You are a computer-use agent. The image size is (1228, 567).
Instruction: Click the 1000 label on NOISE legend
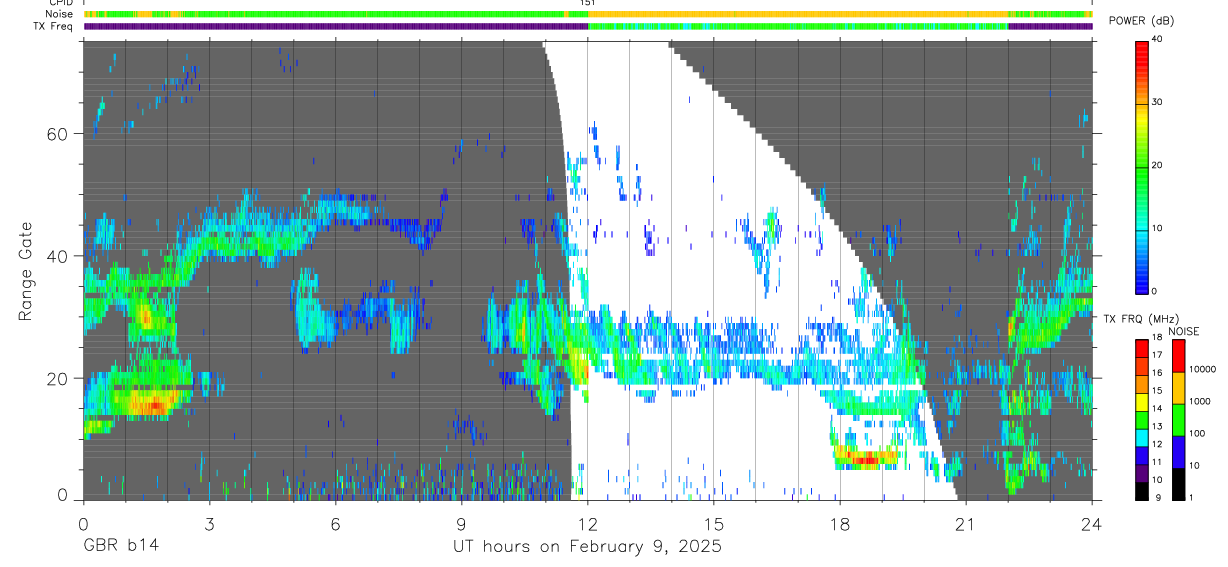pos(1201,401)
